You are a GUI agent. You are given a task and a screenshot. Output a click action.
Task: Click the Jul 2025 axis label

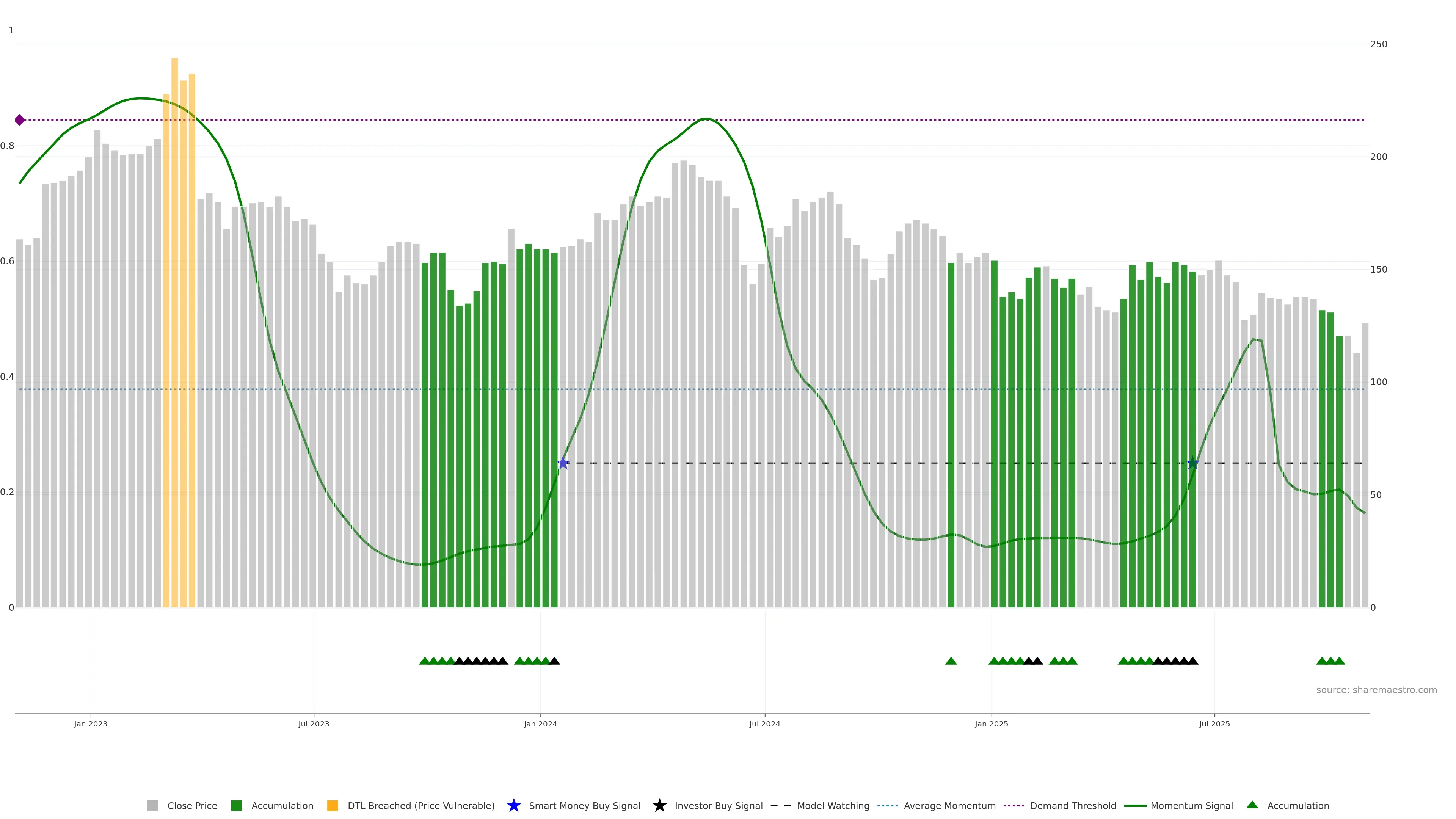click(x=1214, y=723)
